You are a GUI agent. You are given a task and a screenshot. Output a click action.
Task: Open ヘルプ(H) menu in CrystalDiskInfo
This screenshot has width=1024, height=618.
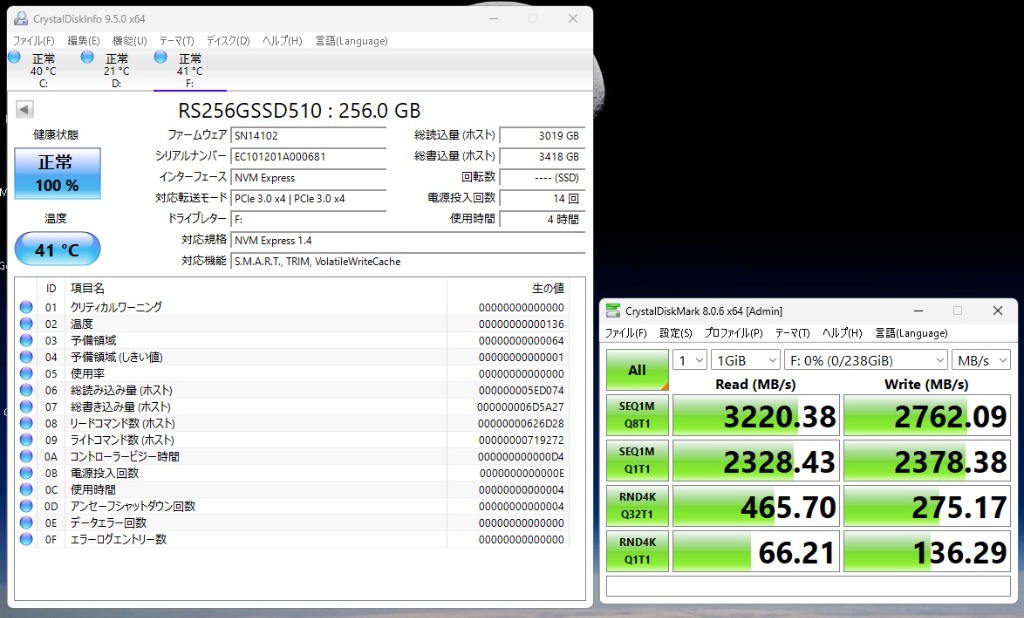(282, 41)
